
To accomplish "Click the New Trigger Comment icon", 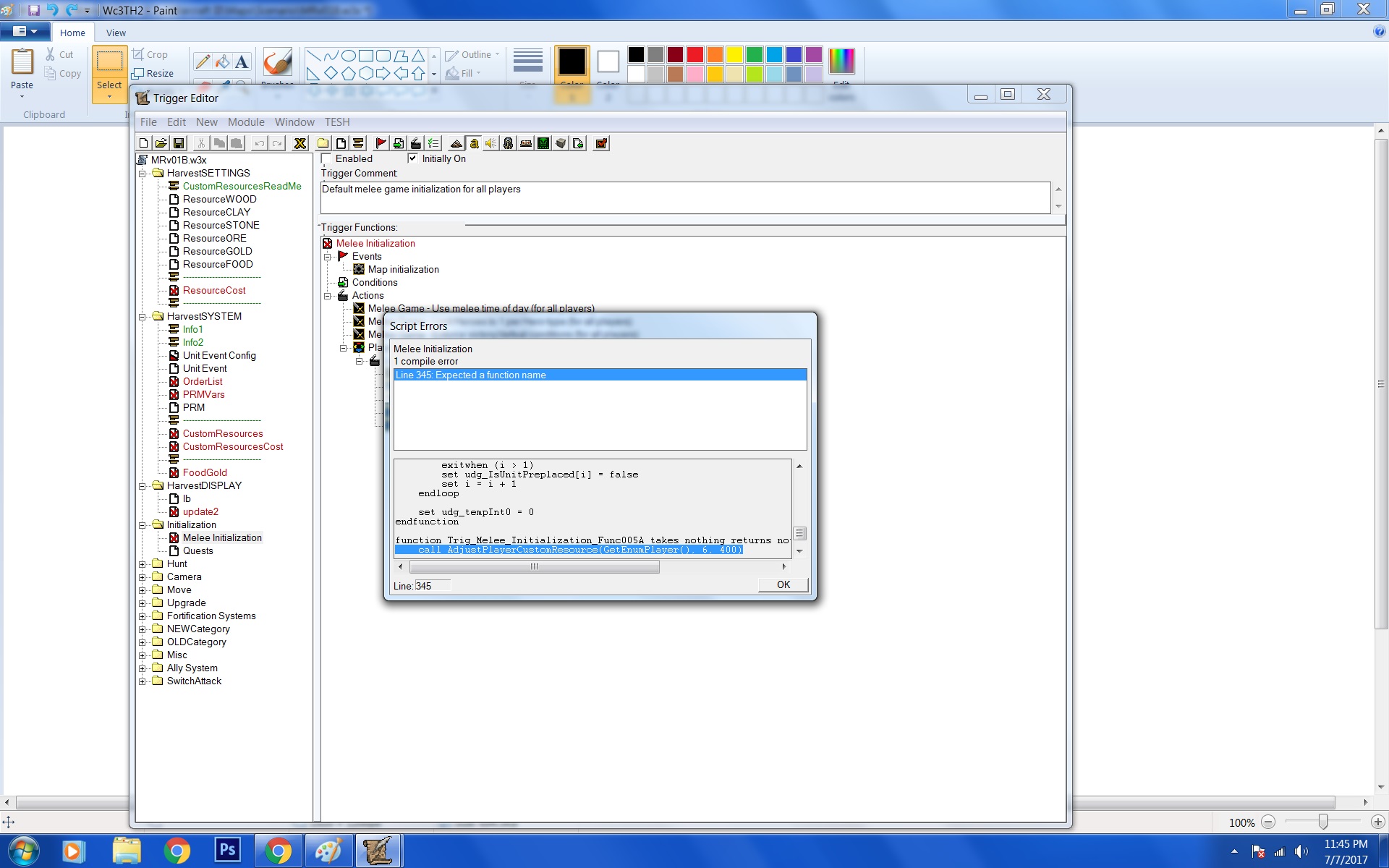I will coord(358,143).
